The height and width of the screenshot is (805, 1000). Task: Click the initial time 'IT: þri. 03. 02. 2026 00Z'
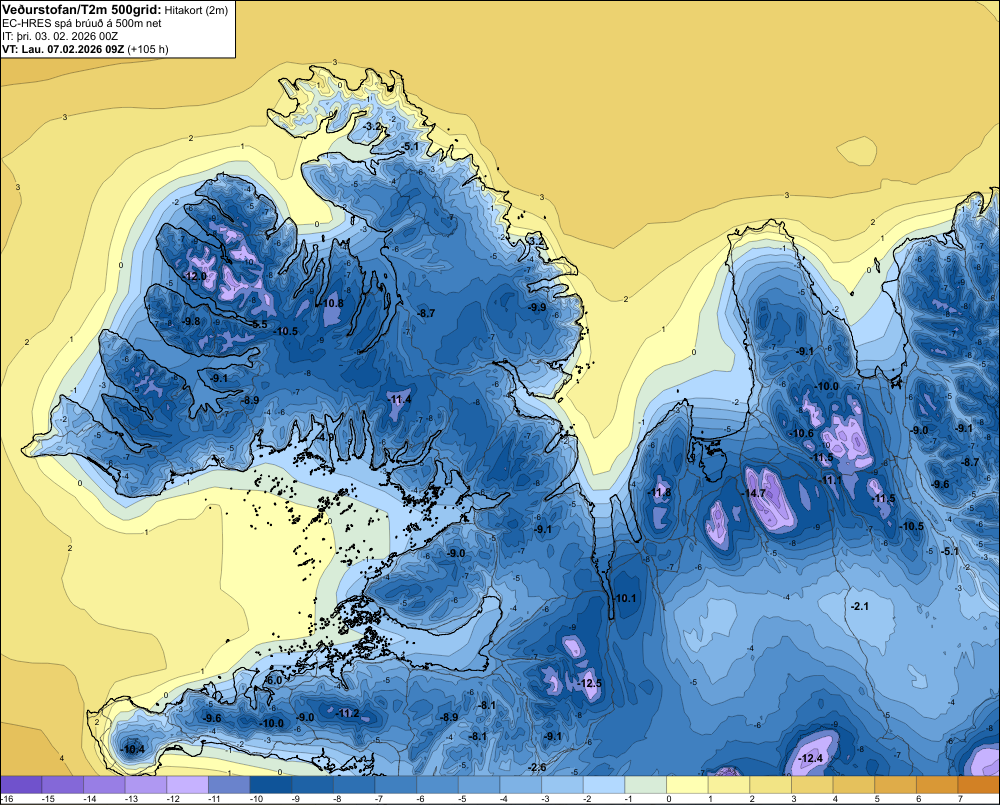tap(60, 36)
